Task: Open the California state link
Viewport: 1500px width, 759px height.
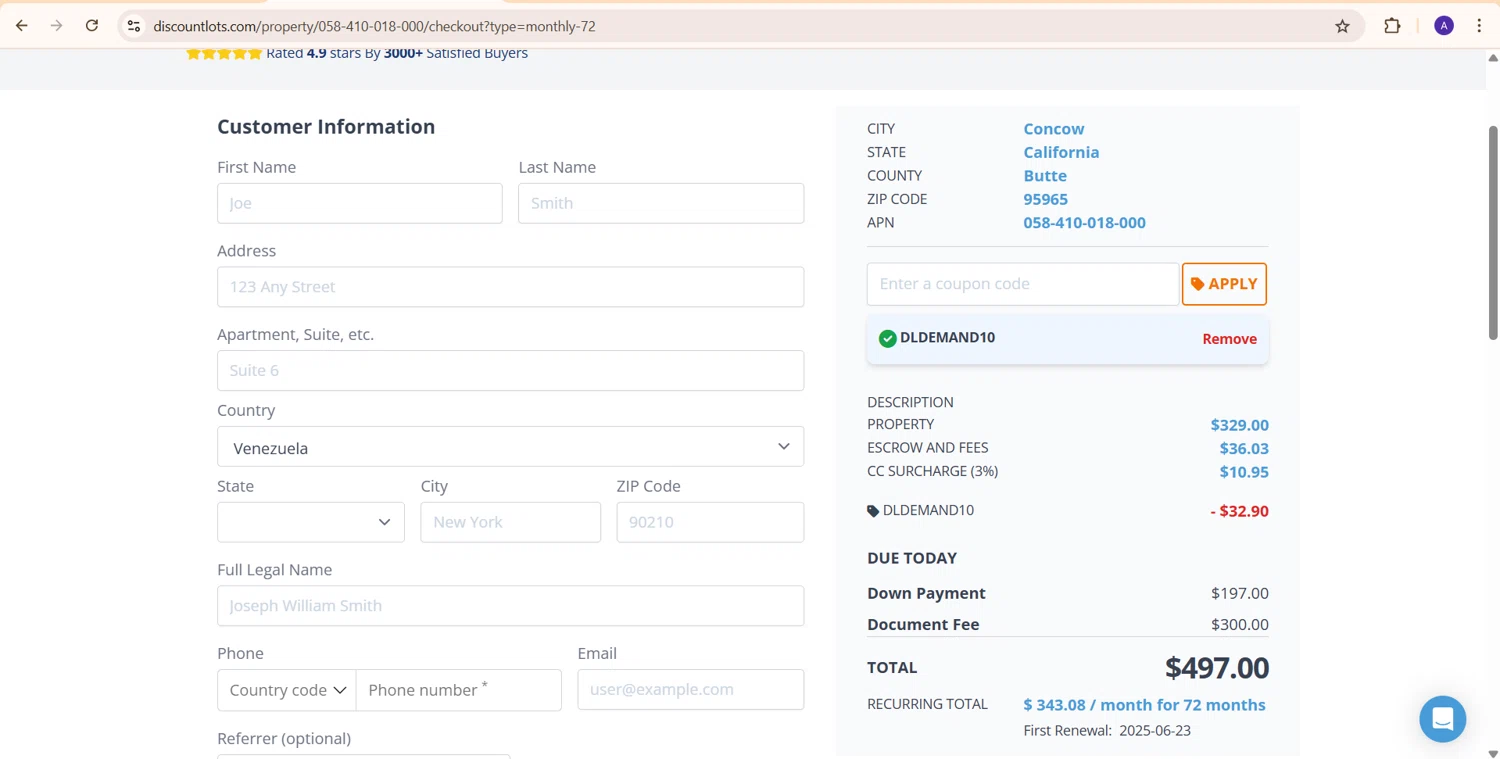Action: (1061, 152)
